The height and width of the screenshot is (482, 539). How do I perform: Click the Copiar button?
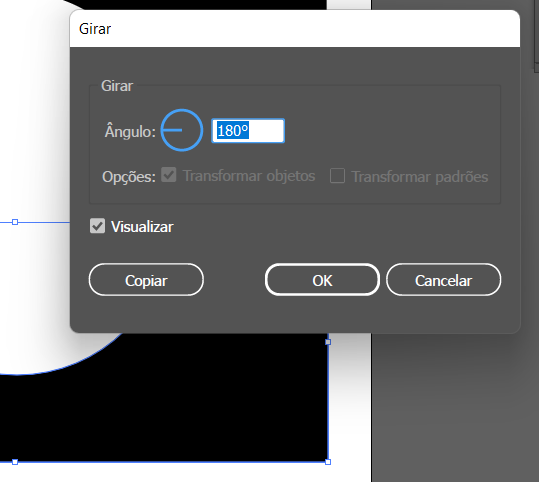[146, 280]
